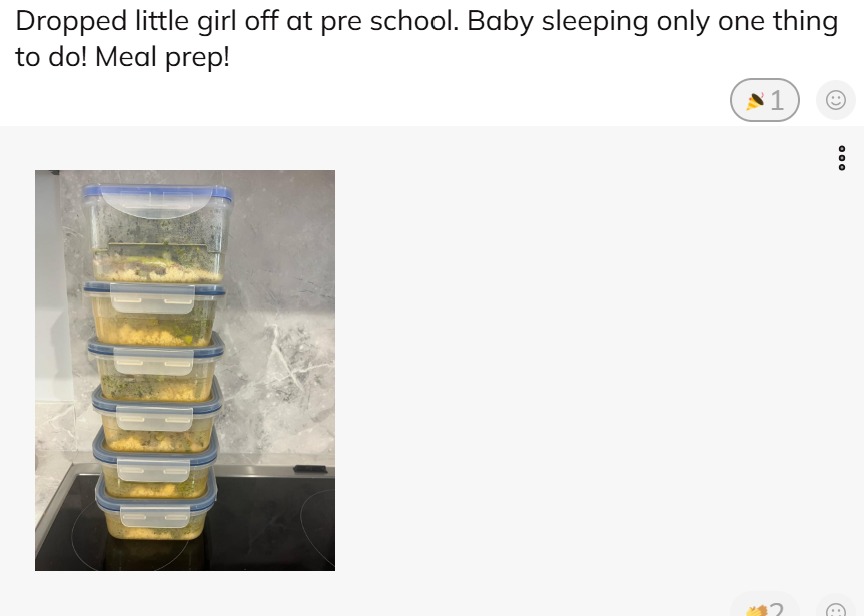Viewport: 864px width, 616px height.
Task: Click the reaction count 2 below the photo
Action: click(776, 609)
